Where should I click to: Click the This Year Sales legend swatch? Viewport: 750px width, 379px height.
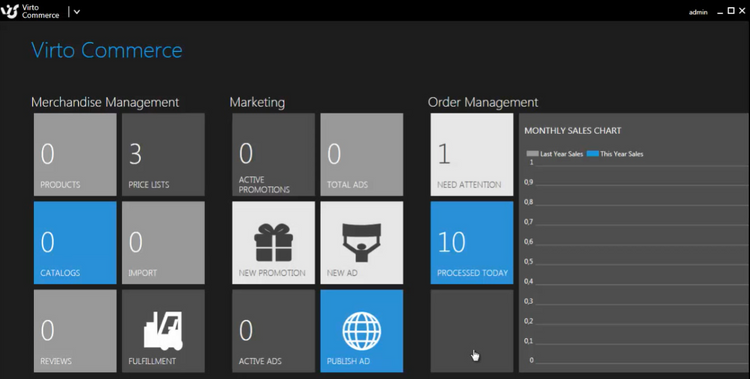coord(593,154)
